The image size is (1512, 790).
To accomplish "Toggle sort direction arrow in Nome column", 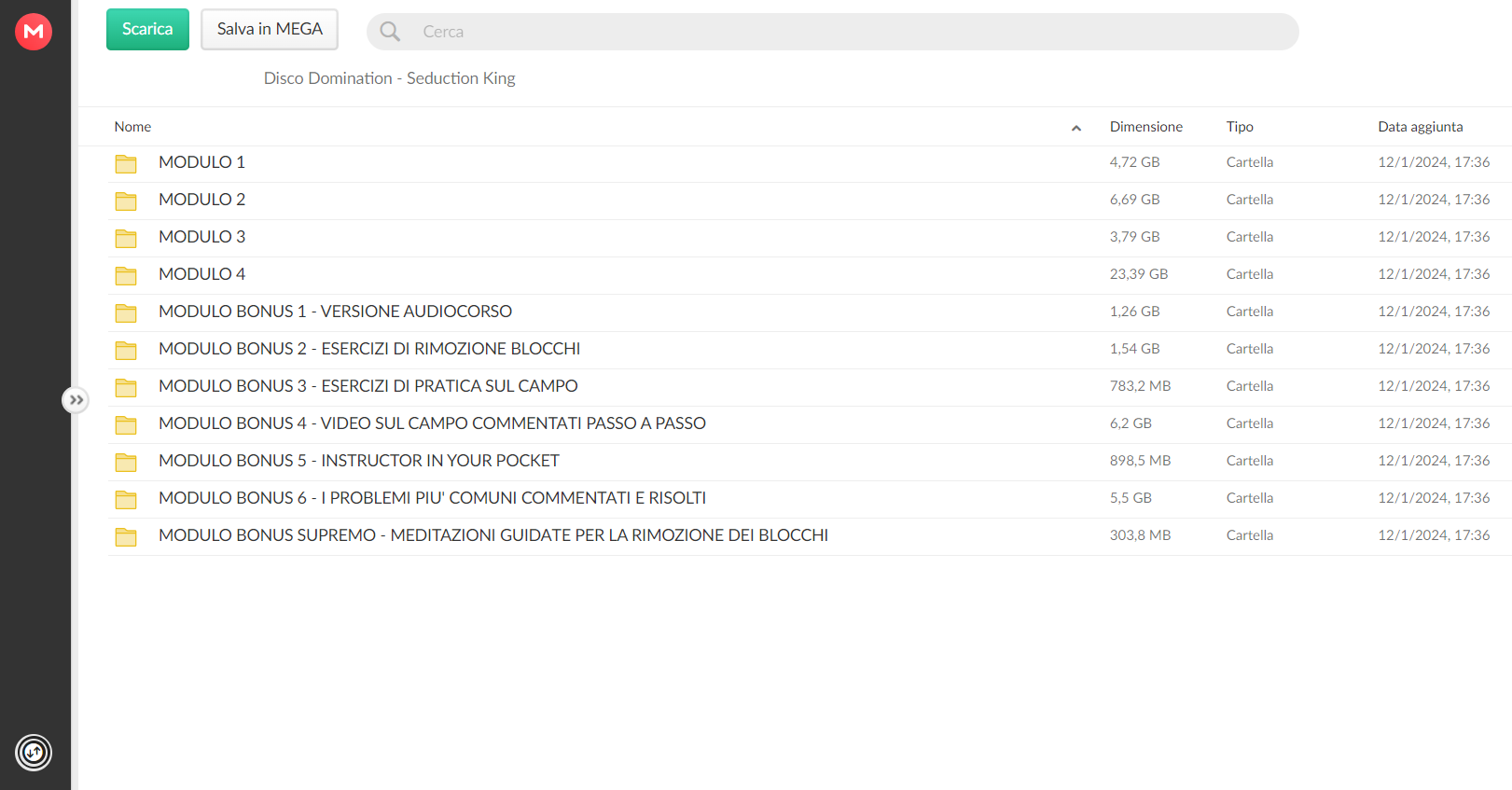I will (x=1076, y=128).
